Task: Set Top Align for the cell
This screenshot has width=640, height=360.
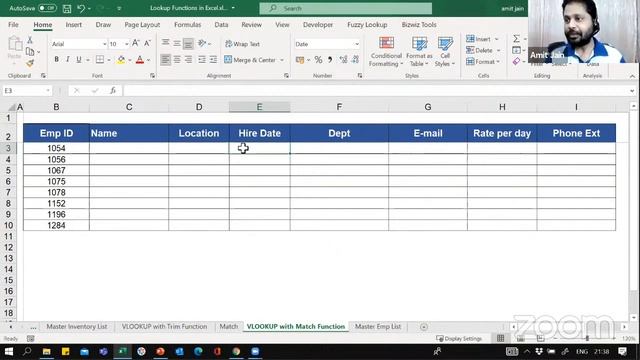Action: (x=165, y=42)
